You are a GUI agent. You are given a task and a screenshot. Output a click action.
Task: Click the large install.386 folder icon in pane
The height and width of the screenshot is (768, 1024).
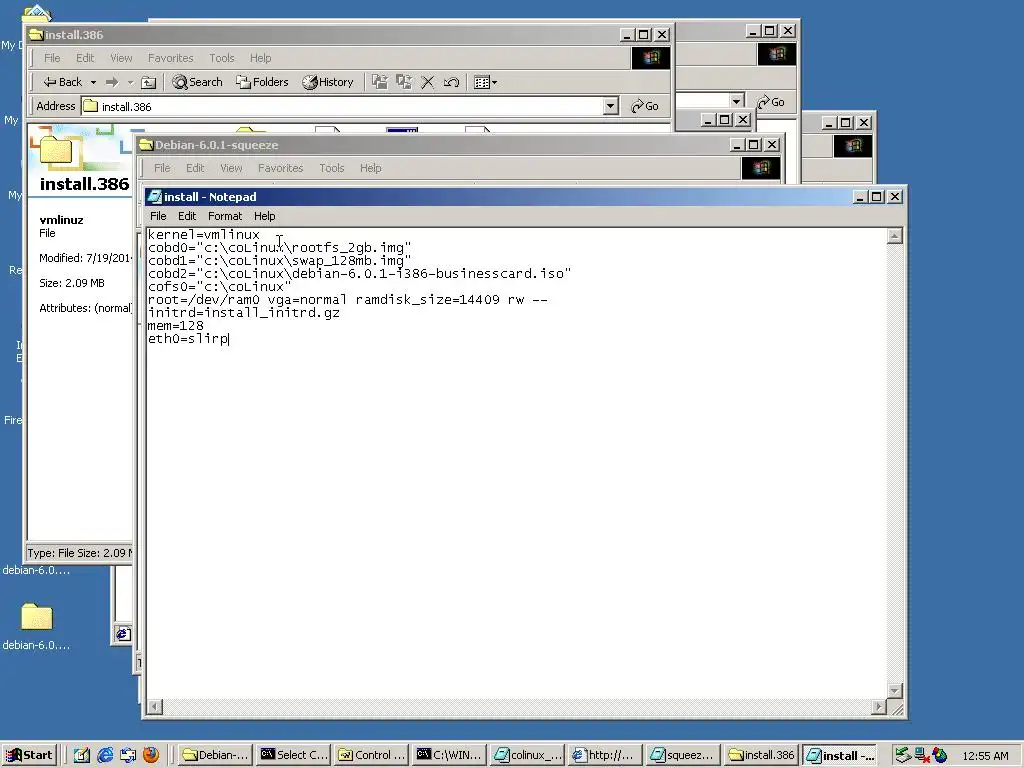click(56, 150)
